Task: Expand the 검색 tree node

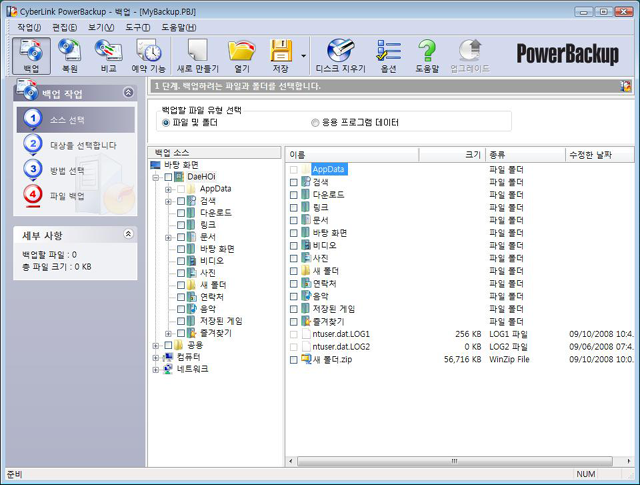Action: pos(168,201)
